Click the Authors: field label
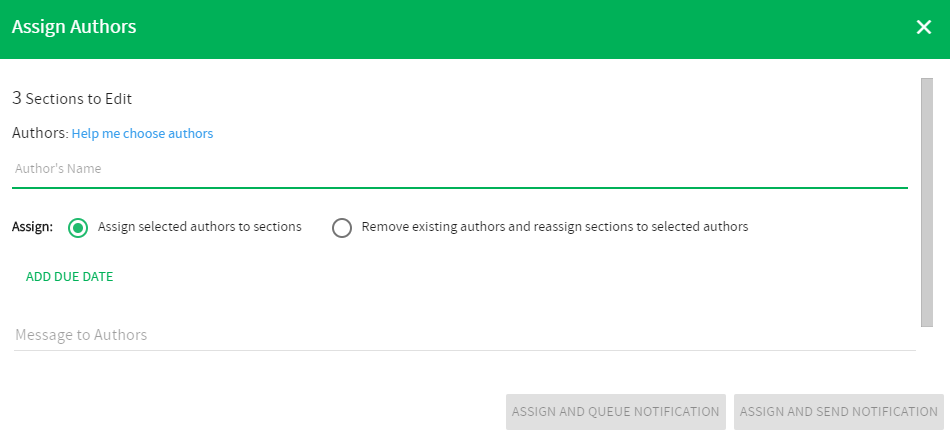The height and width of the screenshot is (436, 950). [x=40, y=133]
